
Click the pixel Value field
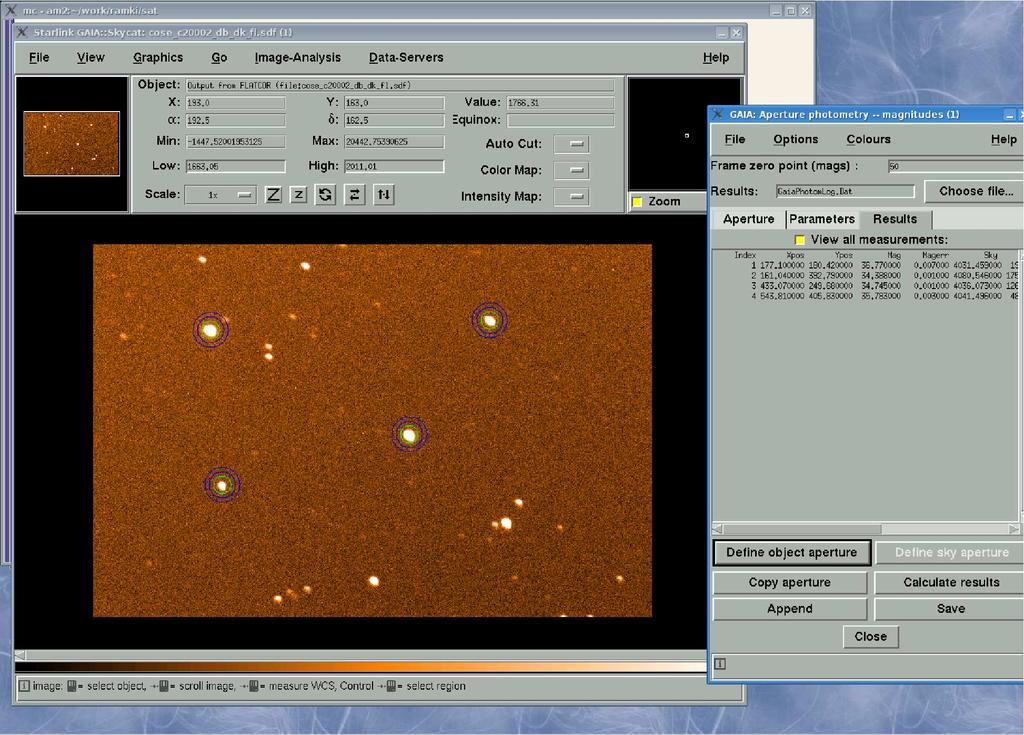(x=560, y=103)
